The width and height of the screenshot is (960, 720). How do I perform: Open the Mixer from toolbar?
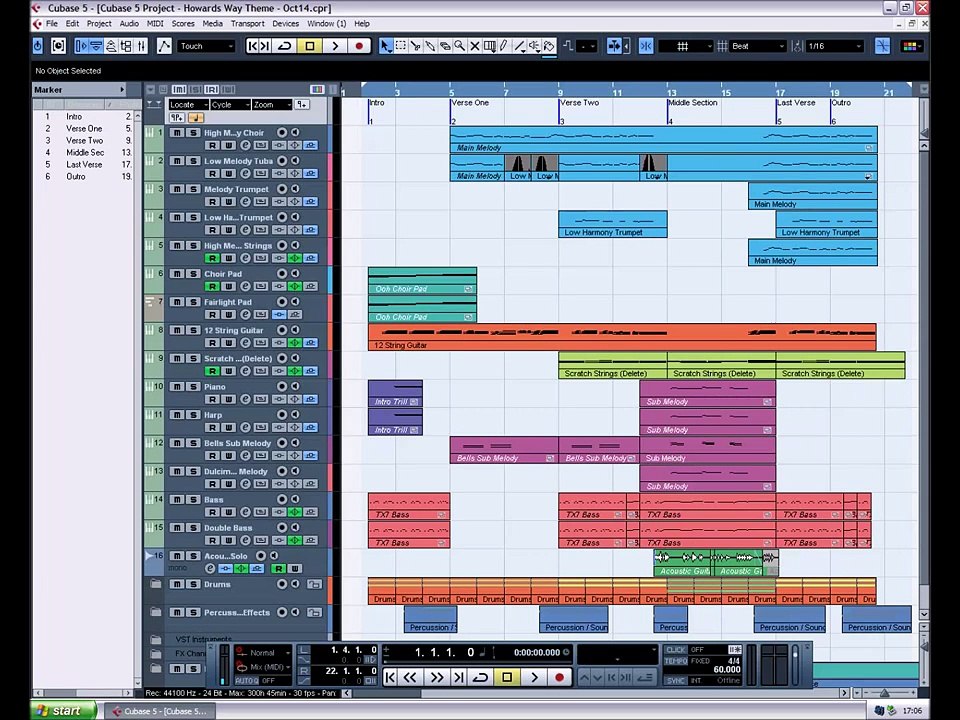(141, 46)
